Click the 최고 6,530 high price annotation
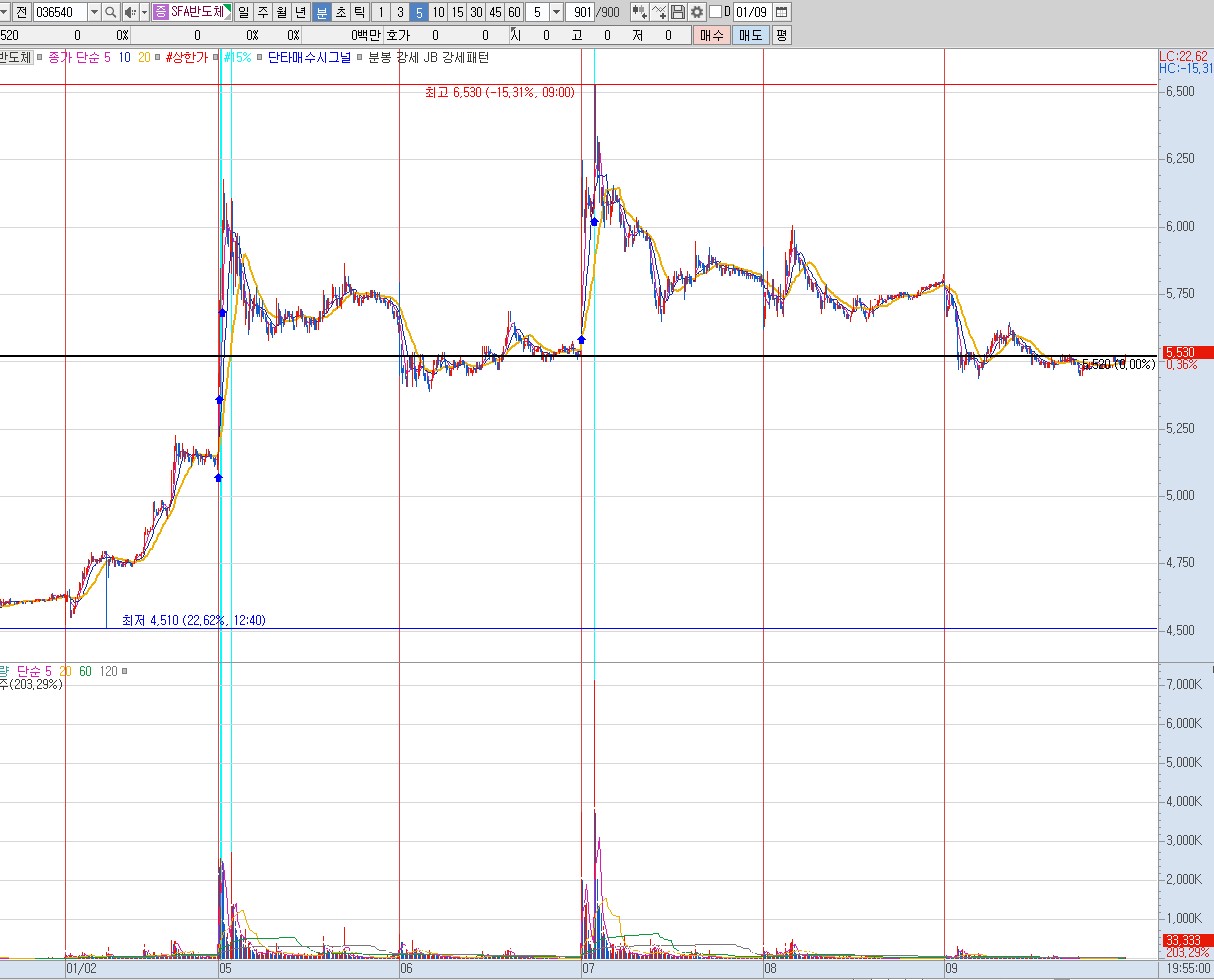Image resolution: width=1214 pixels, height=980 pixels. pyautogui.click(x=499, y=92)
